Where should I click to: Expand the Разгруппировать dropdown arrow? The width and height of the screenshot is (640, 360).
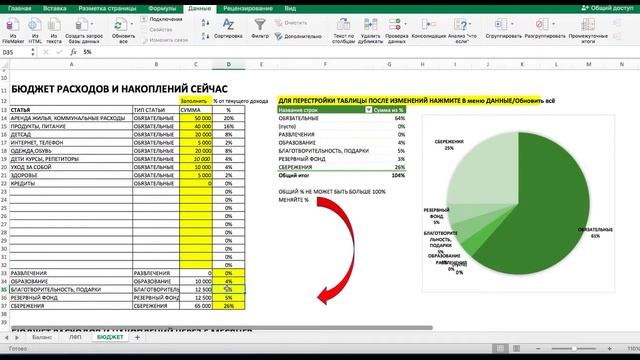pos(553,24)
